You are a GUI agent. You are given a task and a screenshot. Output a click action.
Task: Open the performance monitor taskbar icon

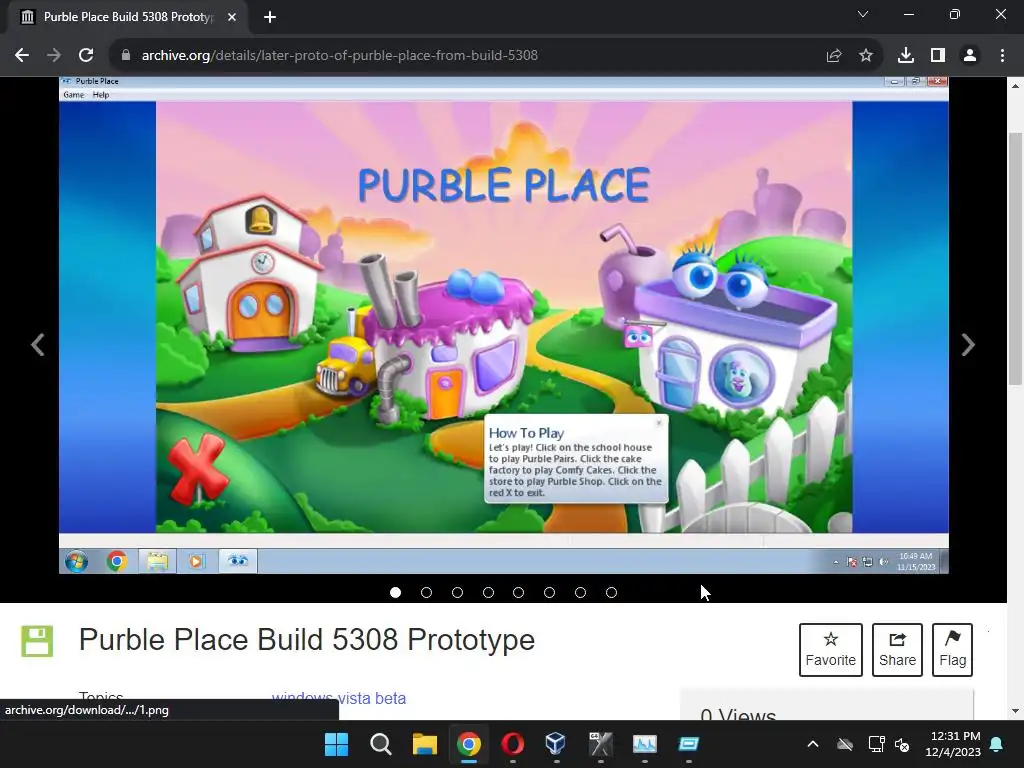645,744
